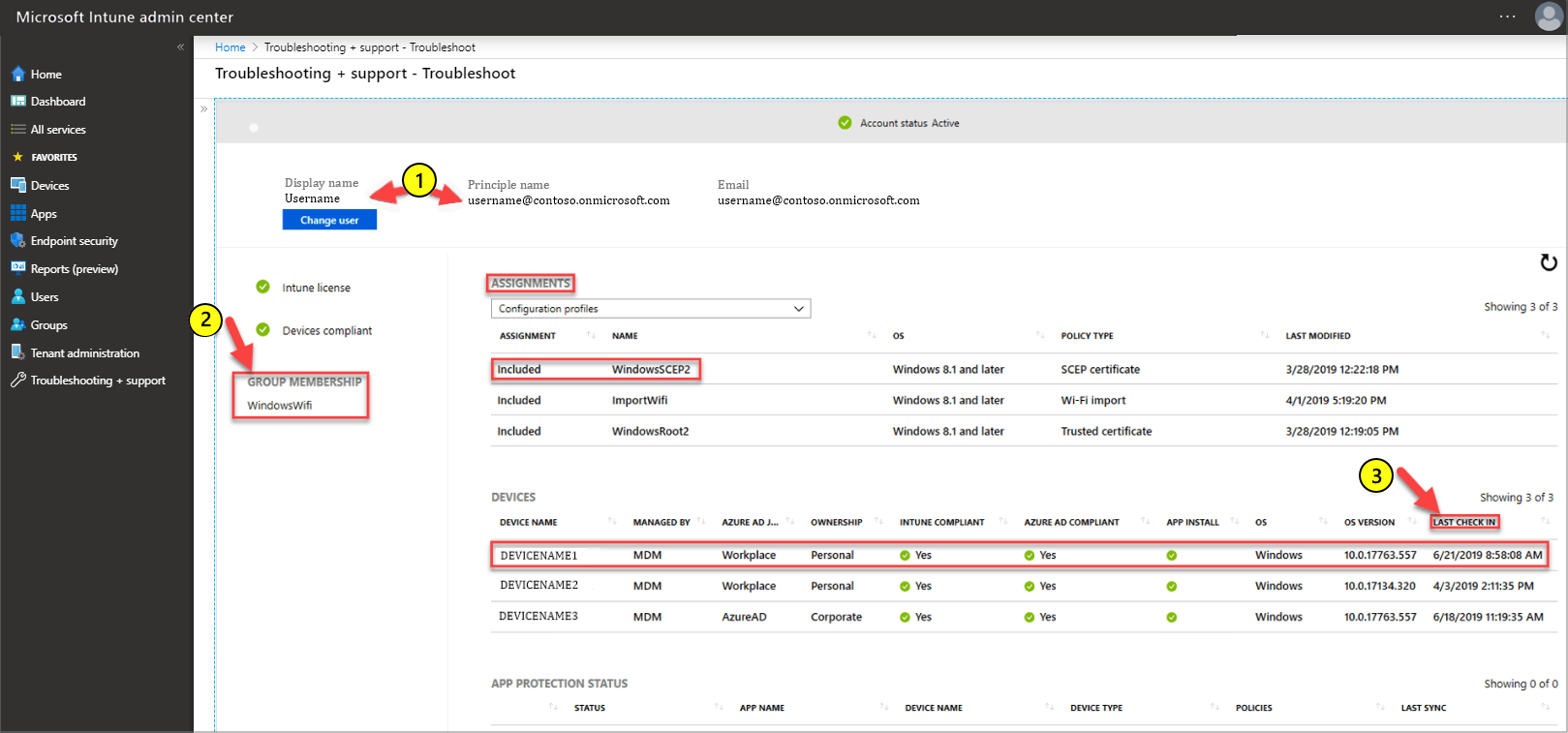Select the DEVICENAME2 device row

coord(1025,586)
